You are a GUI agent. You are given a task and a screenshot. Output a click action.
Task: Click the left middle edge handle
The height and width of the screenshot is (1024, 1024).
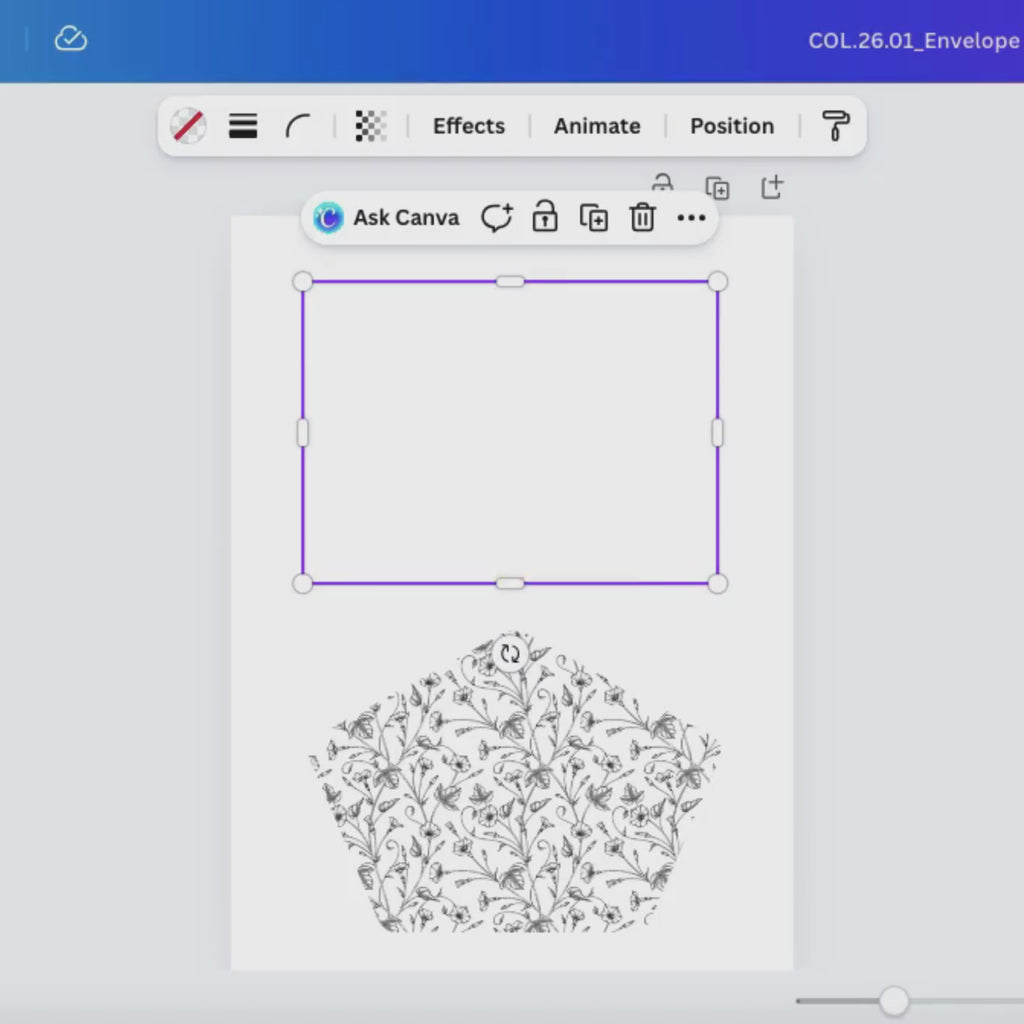tap(302, 432)
